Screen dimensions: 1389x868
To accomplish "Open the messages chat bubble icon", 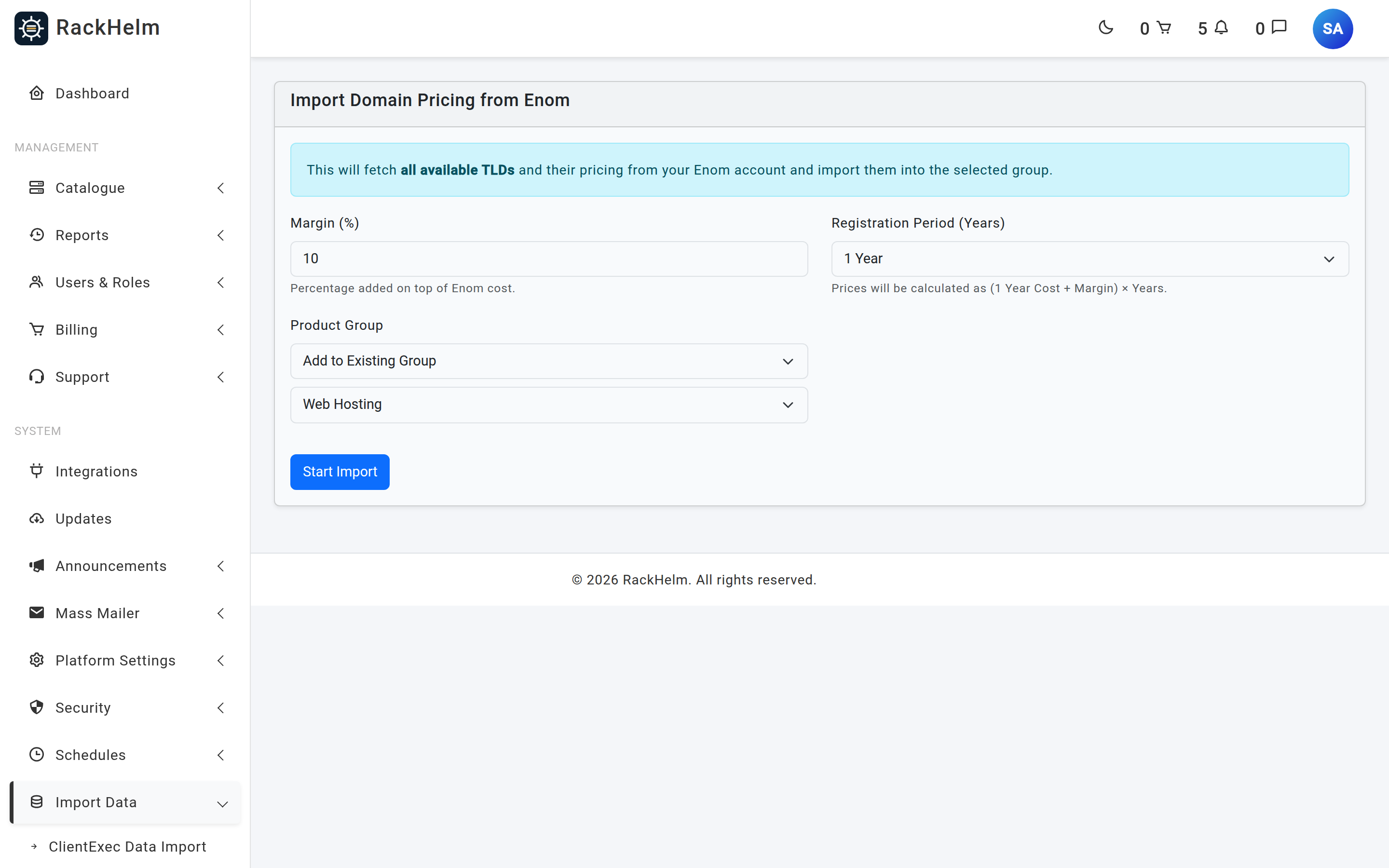I will pos(1279,27).
